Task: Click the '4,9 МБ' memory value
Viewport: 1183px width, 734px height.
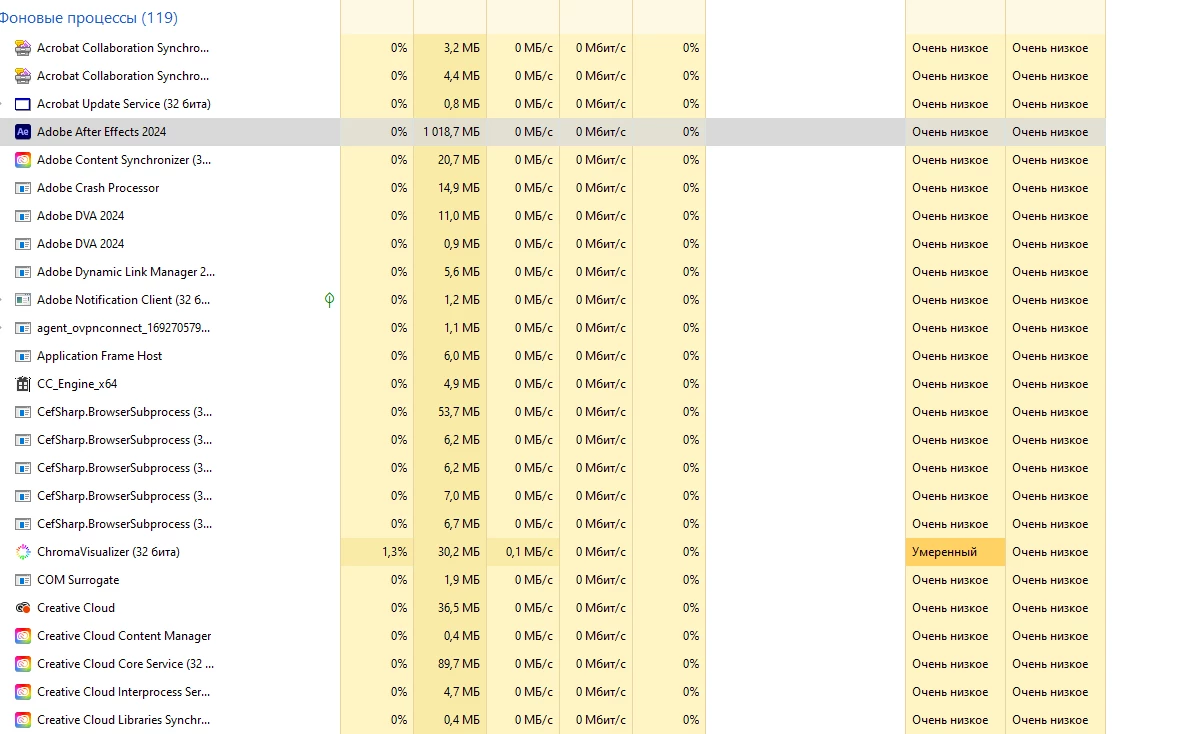Action: coord(462,384)
